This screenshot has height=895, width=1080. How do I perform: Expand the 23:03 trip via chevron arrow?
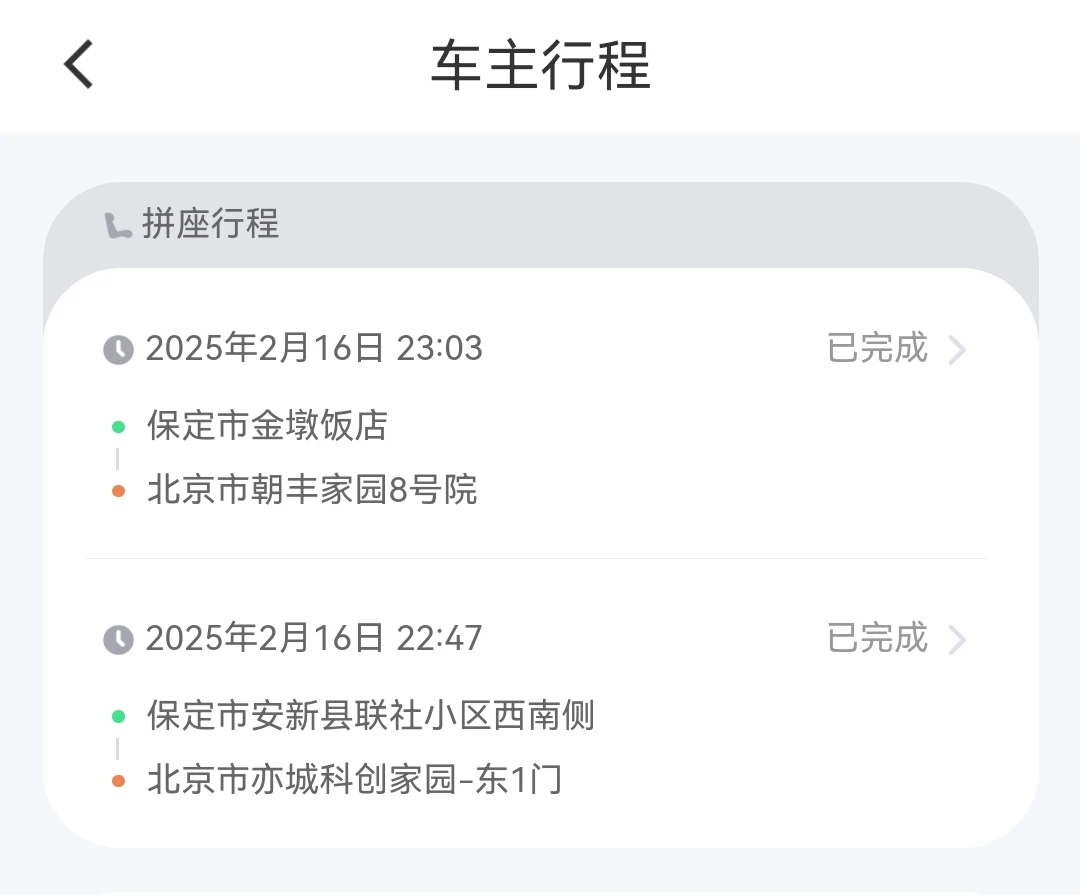tap(957, 349)
